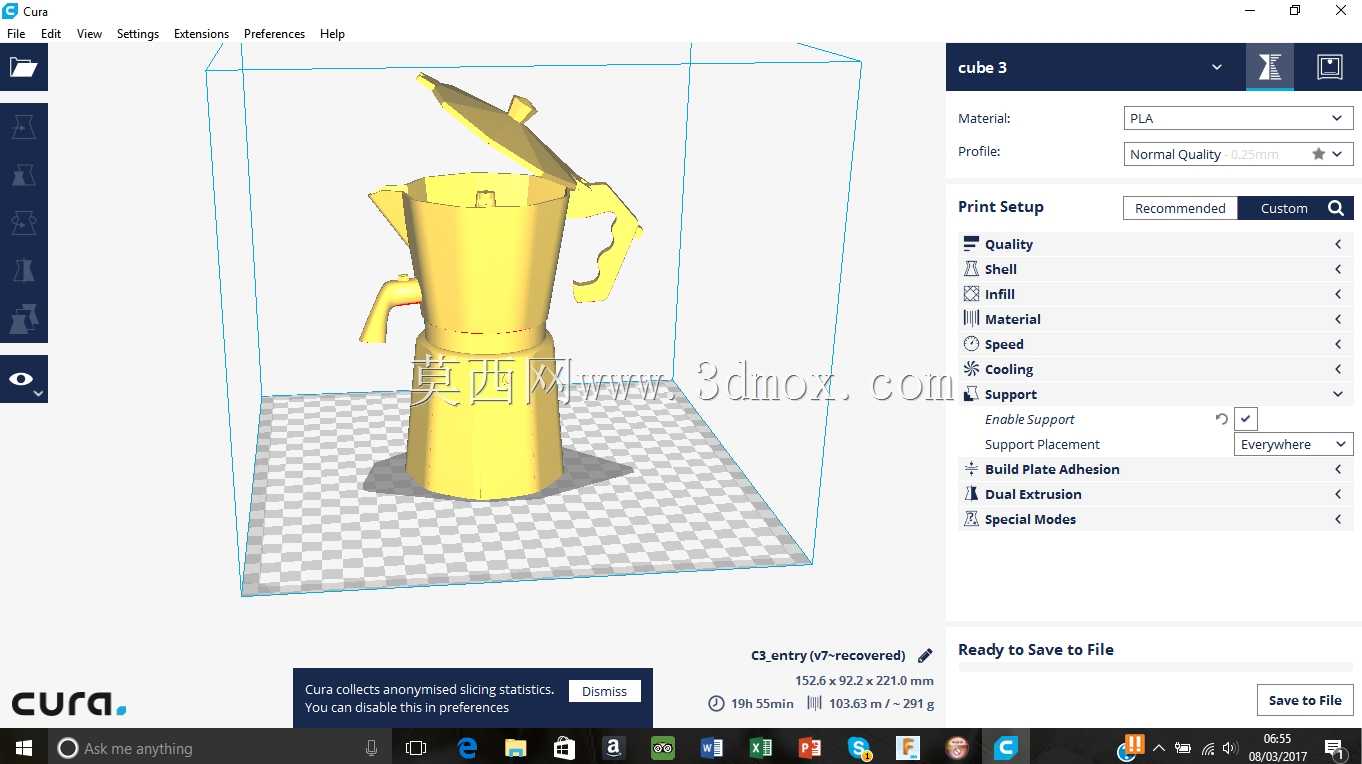
Task: Open the view mode eye menu
Action: [23, 379]
